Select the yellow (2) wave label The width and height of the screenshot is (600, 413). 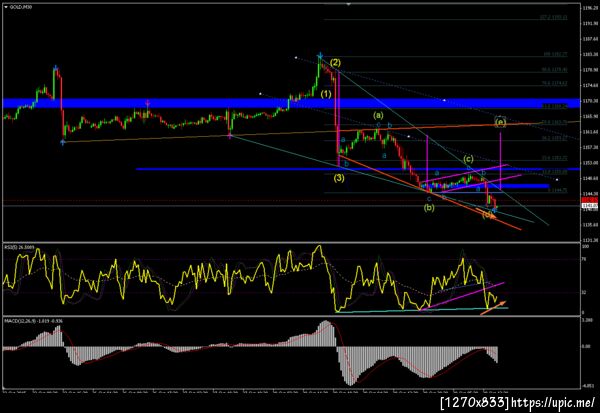(x=335, y=62)
